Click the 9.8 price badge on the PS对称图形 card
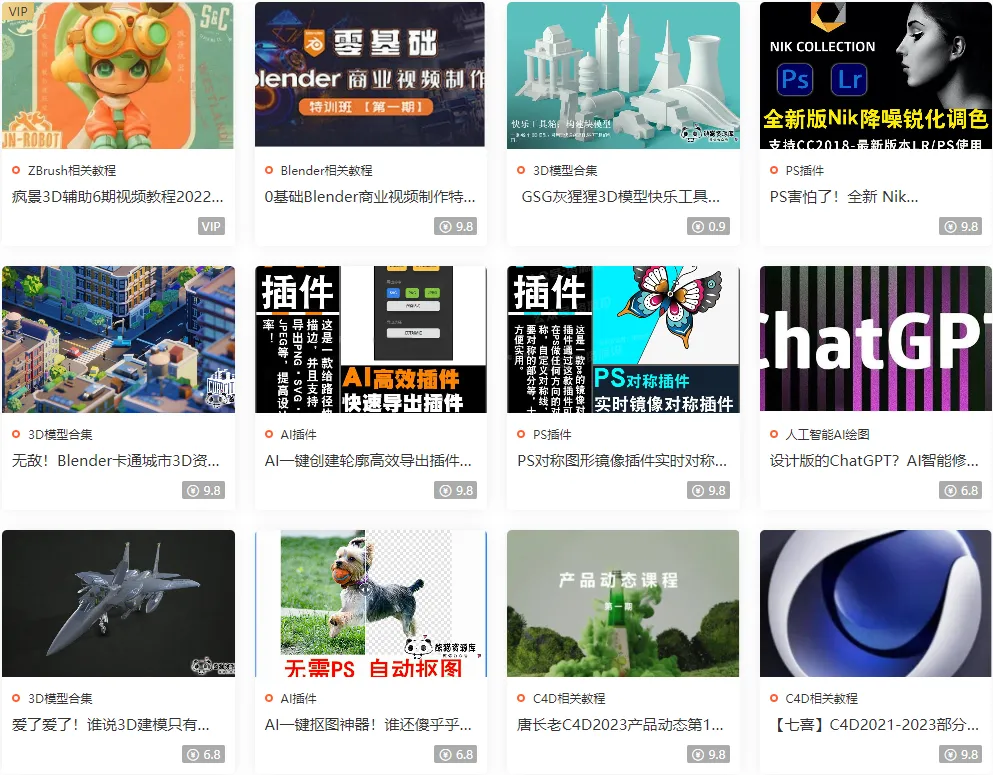Screen dimensions: 993x775 click(708, 490)
